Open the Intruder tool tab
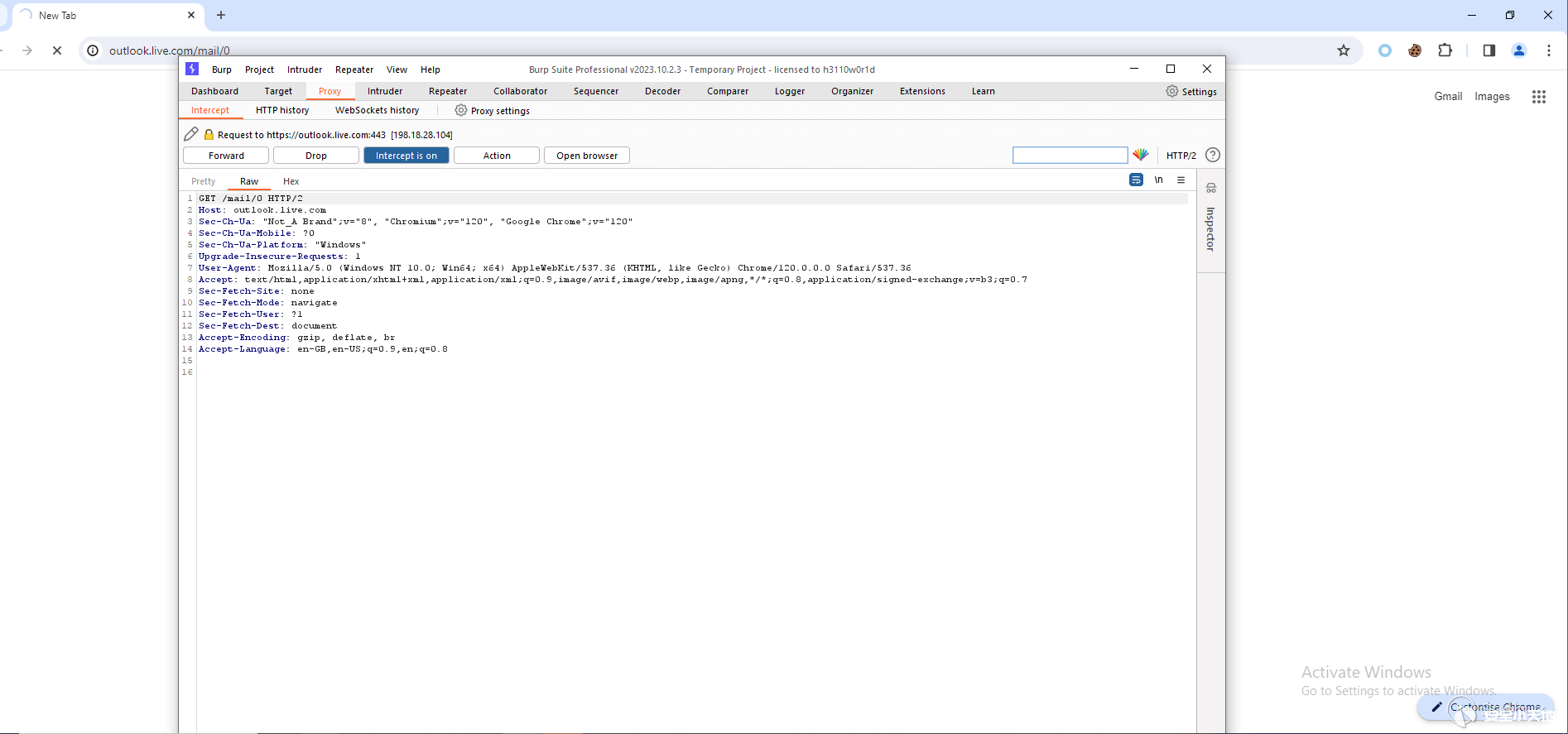The width and height of the screenshot is (1568, 734). click(x=385, y=91)
